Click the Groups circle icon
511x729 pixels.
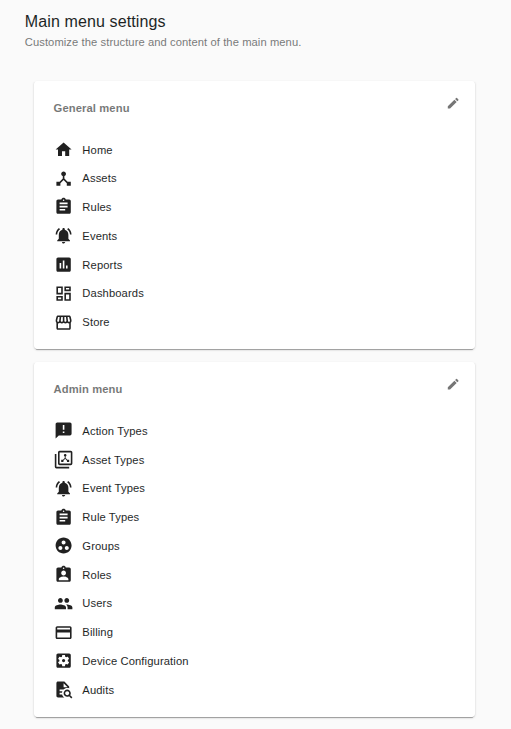click(64, 546)
